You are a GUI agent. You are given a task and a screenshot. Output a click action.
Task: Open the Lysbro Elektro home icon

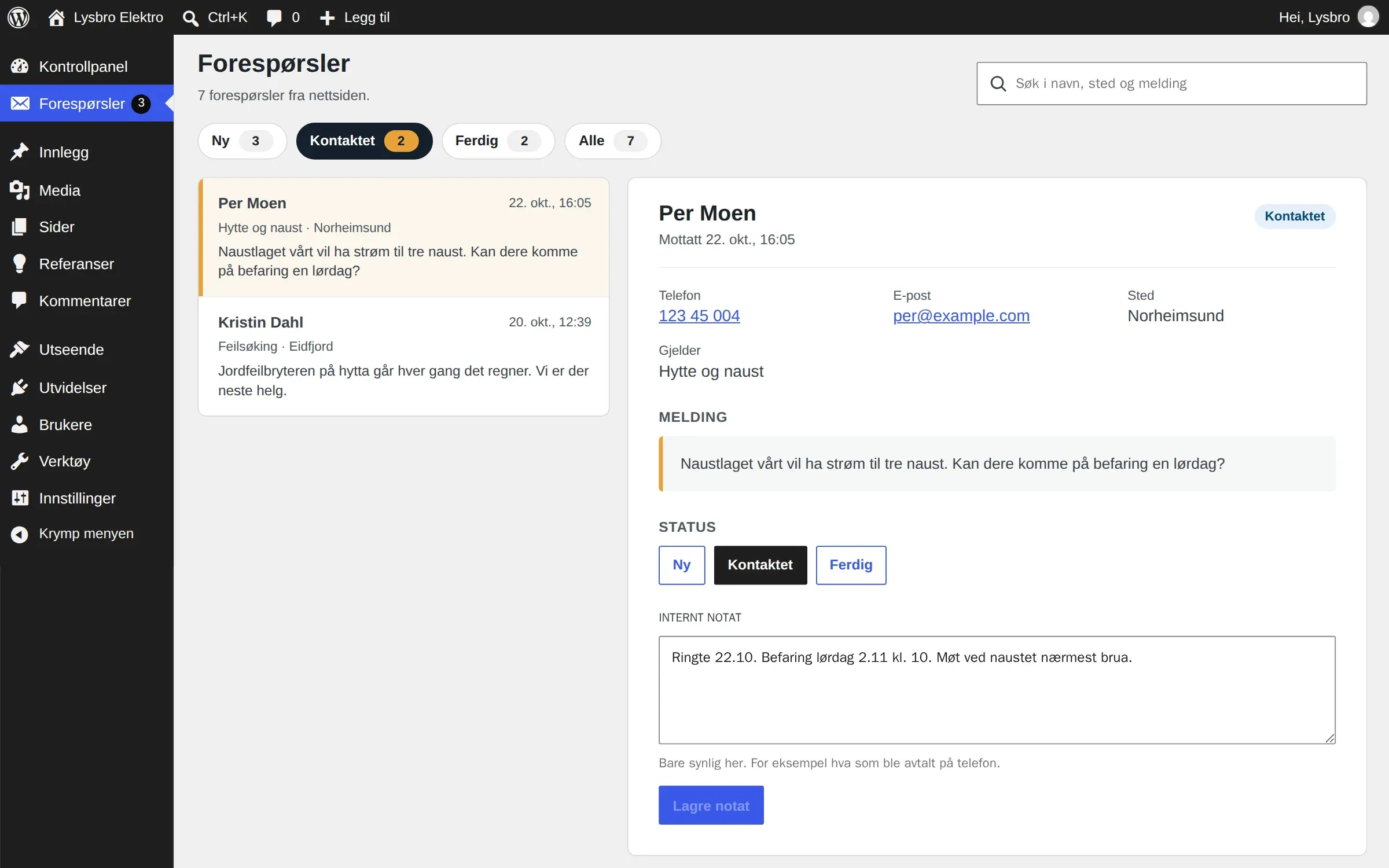click(x=56, y=18)
